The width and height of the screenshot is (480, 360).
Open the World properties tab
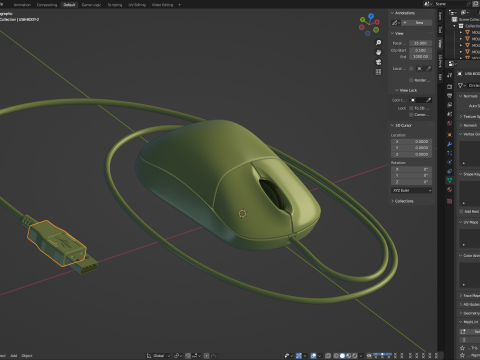(x=450, y=123)
